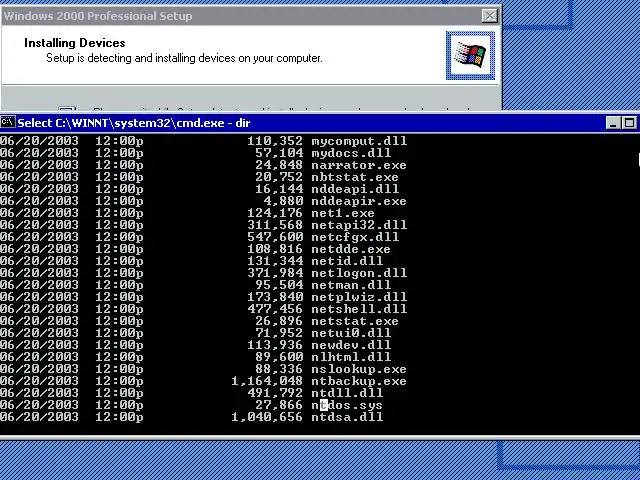Click netplwiz.dll in the listing
Image resolution: width=640 pixels, height=480 pixels.
coord(359,297)
